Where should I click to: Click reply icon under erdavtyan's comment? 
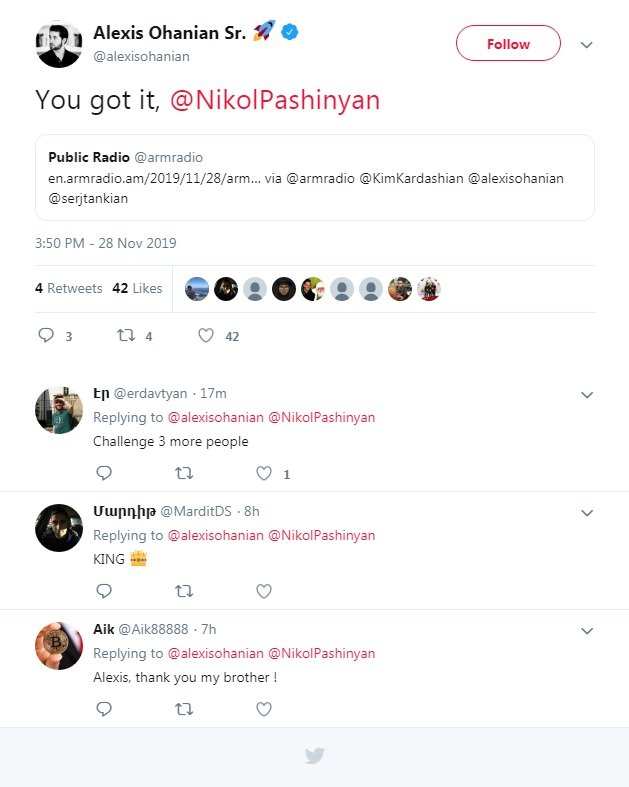point(104,473)
